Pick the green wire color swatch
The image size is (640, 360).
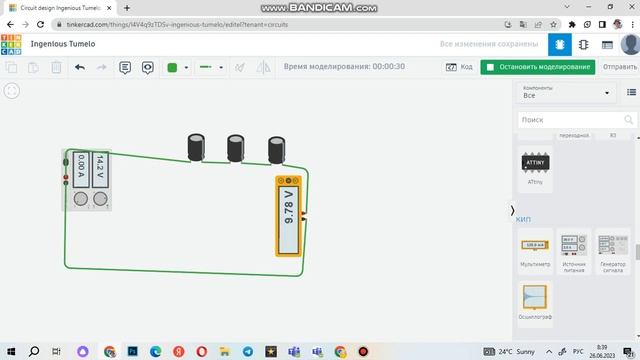[x=172, y=67]
